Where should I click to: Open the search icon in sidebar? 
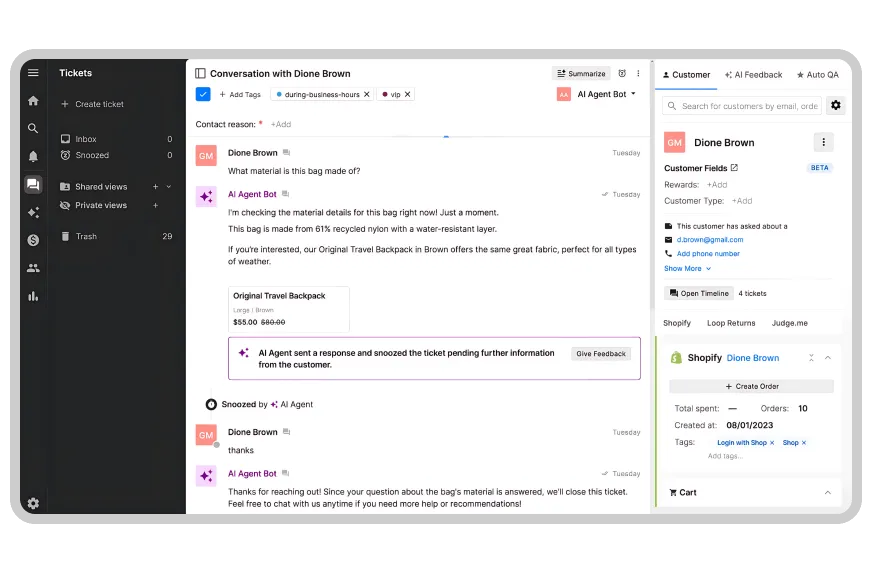[33, 128]
